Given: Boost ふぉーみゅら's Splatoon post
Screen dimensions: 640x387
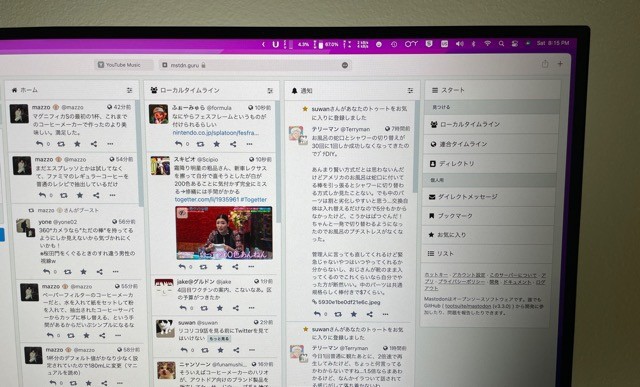Looking at the screenshot, I should (200, 144).
